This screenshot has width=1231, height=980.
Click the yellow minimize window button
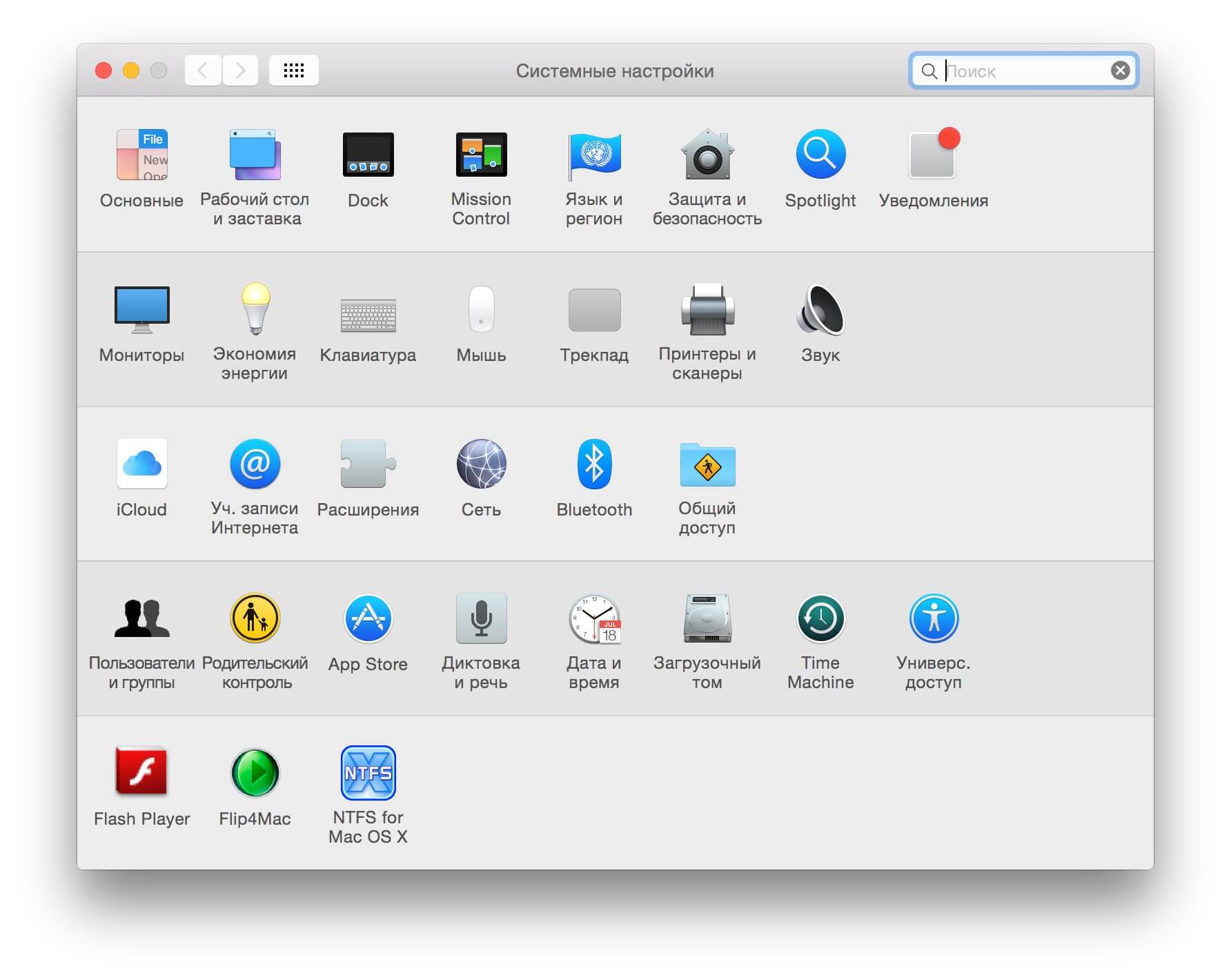[131, 70]
